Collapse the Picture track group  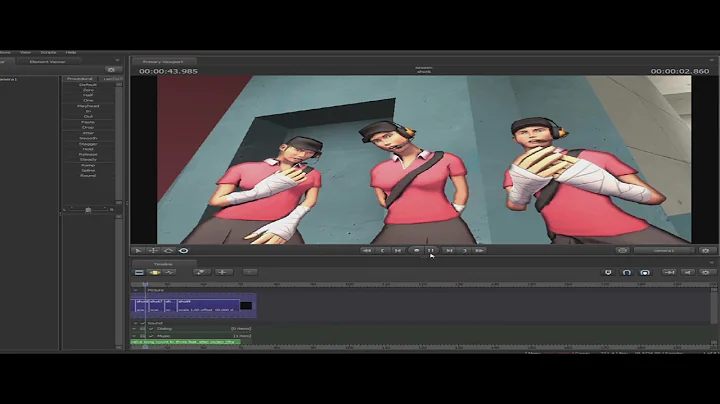[135, 290]
